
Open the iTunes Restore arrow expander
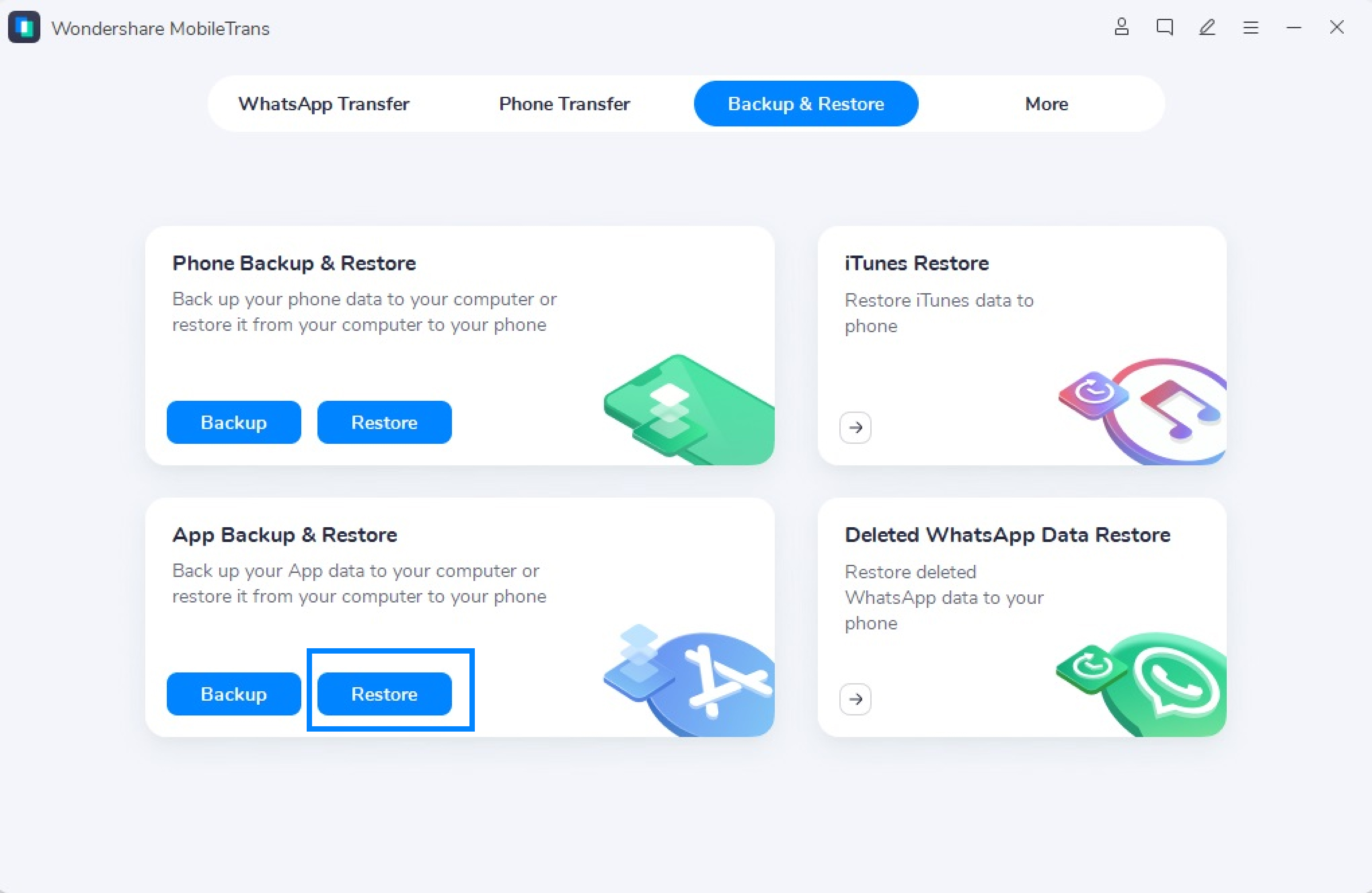click(x=855, y=427)
